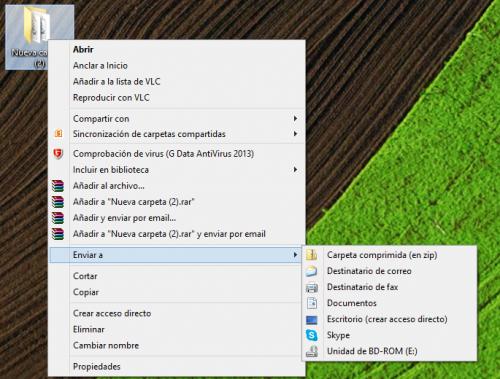The width and height of the screenshot is (500, 379).
Task: Open Incluir en biblioteca entry
Action: (177, 170)
